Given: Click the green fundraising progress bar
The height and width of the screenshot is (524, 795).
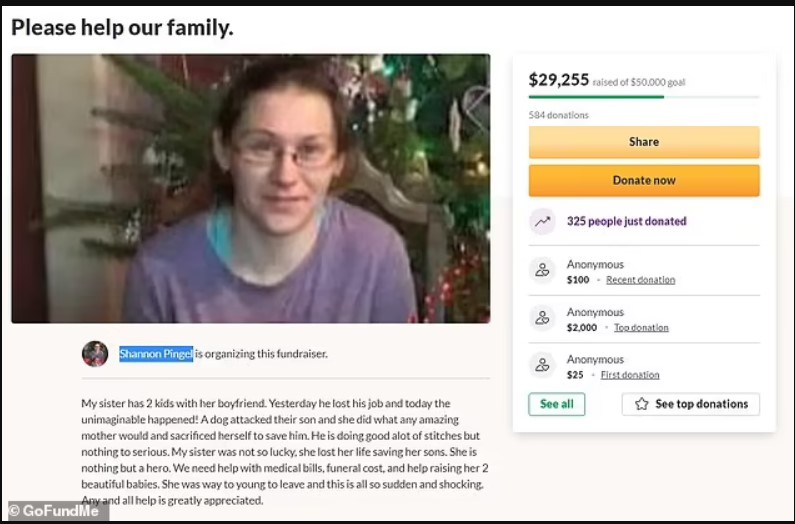Looking at the screenshot, I should 596,97.
